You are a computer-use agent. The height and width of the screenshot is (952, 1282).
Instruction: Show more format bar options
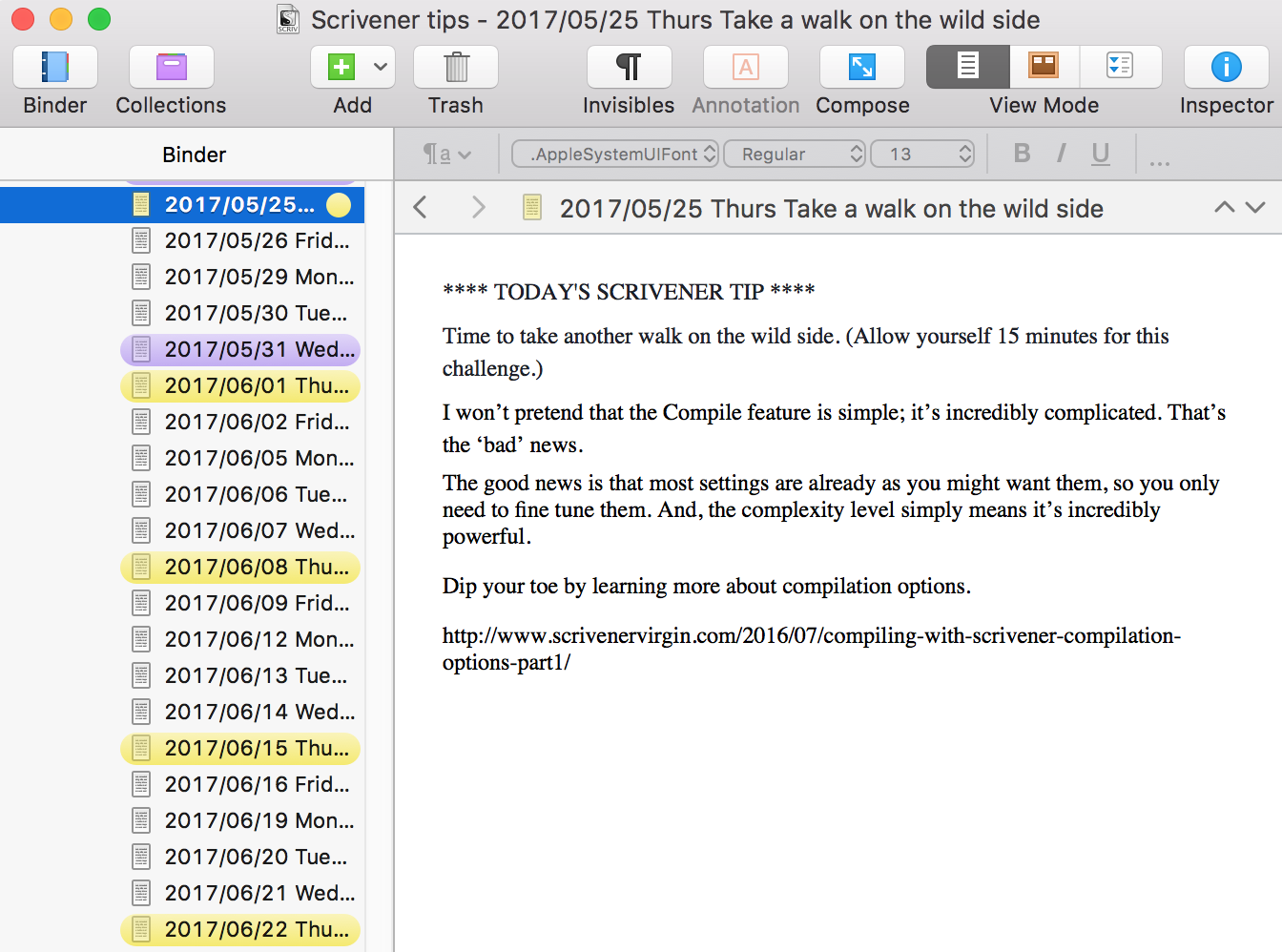(1160, 160)
